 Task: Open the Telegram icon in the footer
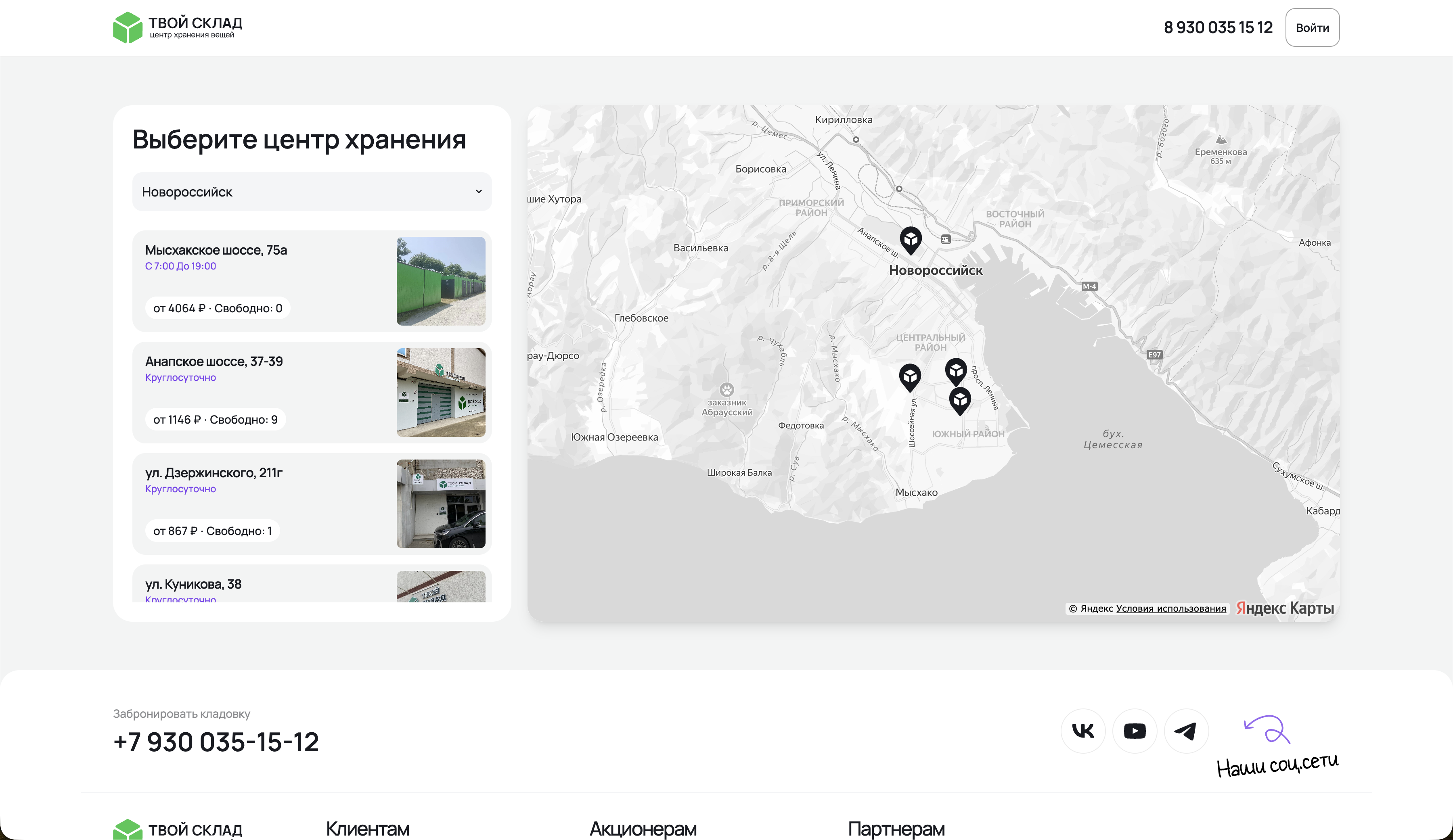click(x=1186, y=730)
